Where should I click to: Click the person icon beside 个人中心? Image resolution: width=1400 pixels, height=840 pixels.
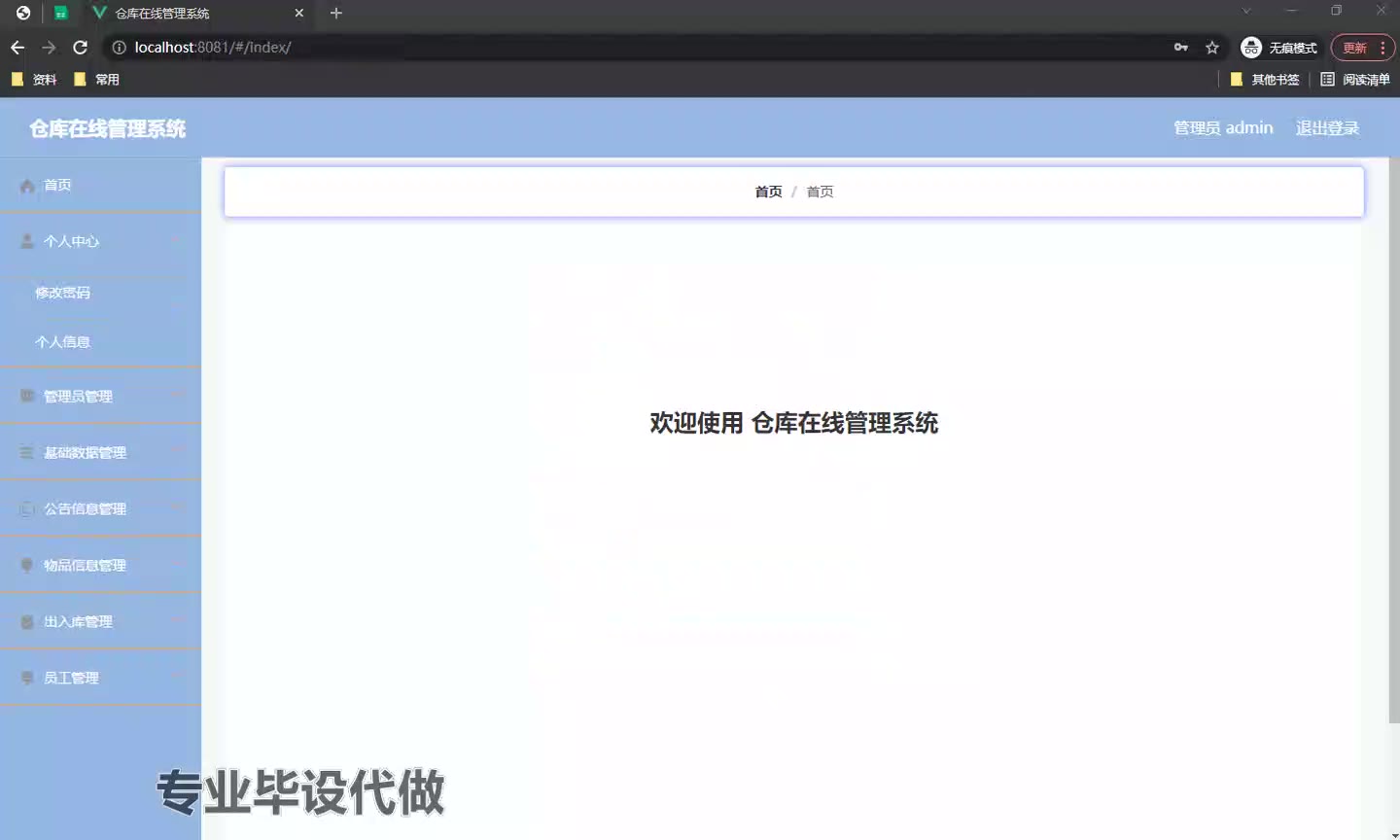27,241
